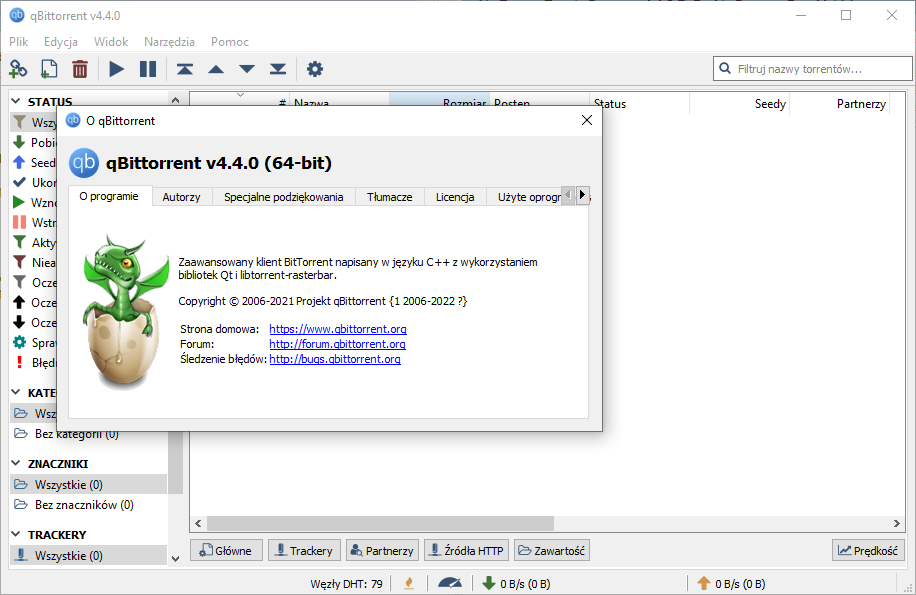Open the Plik menu

click(x=19, y=41)
